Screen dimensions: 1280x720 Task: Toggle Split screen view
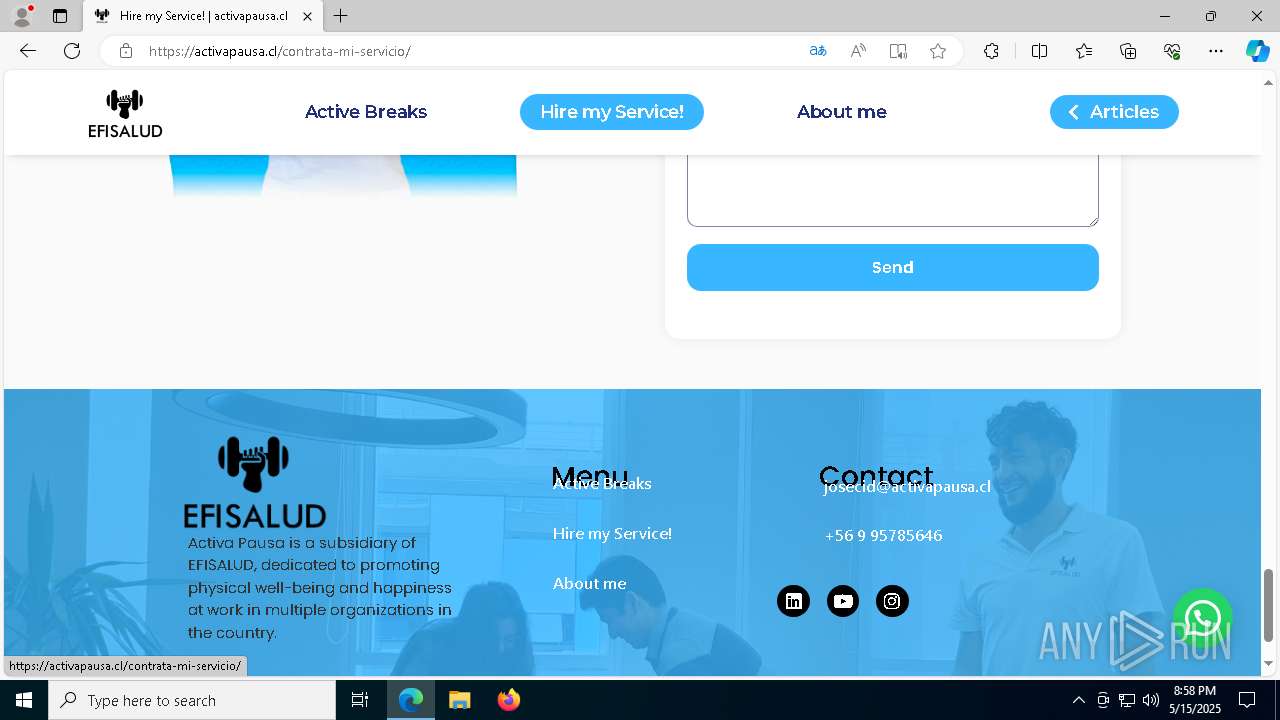point(1039,51)
